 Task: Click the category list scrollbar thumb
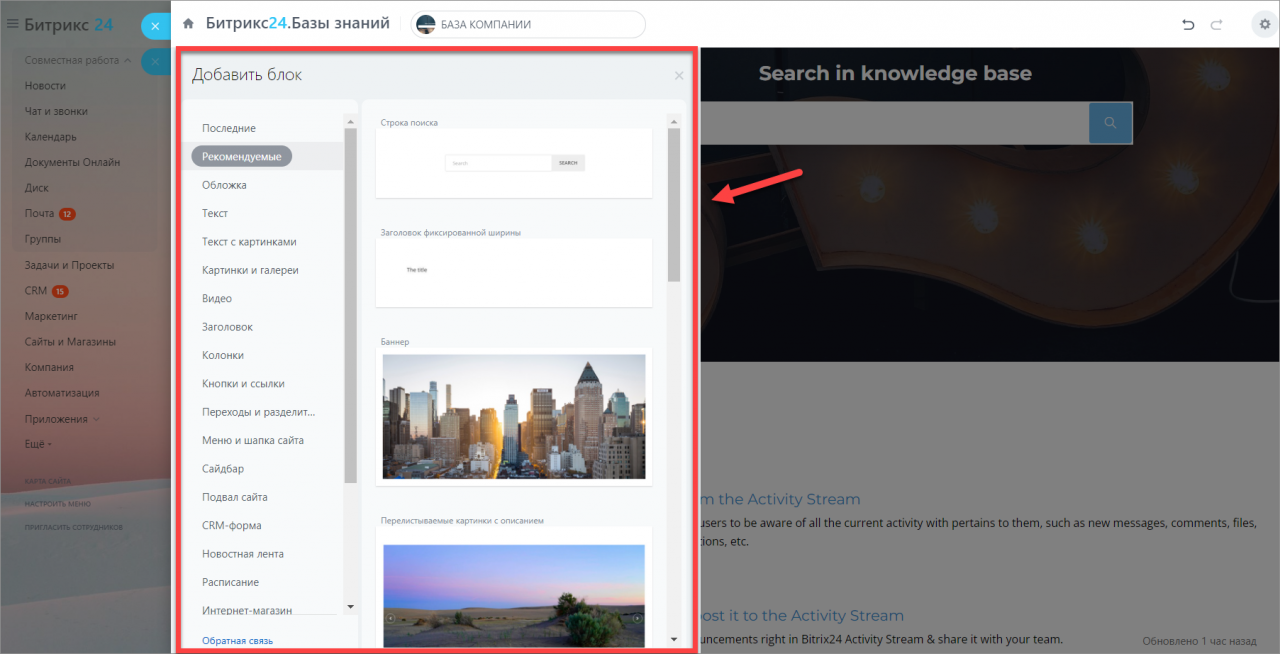tap(350, 306)
